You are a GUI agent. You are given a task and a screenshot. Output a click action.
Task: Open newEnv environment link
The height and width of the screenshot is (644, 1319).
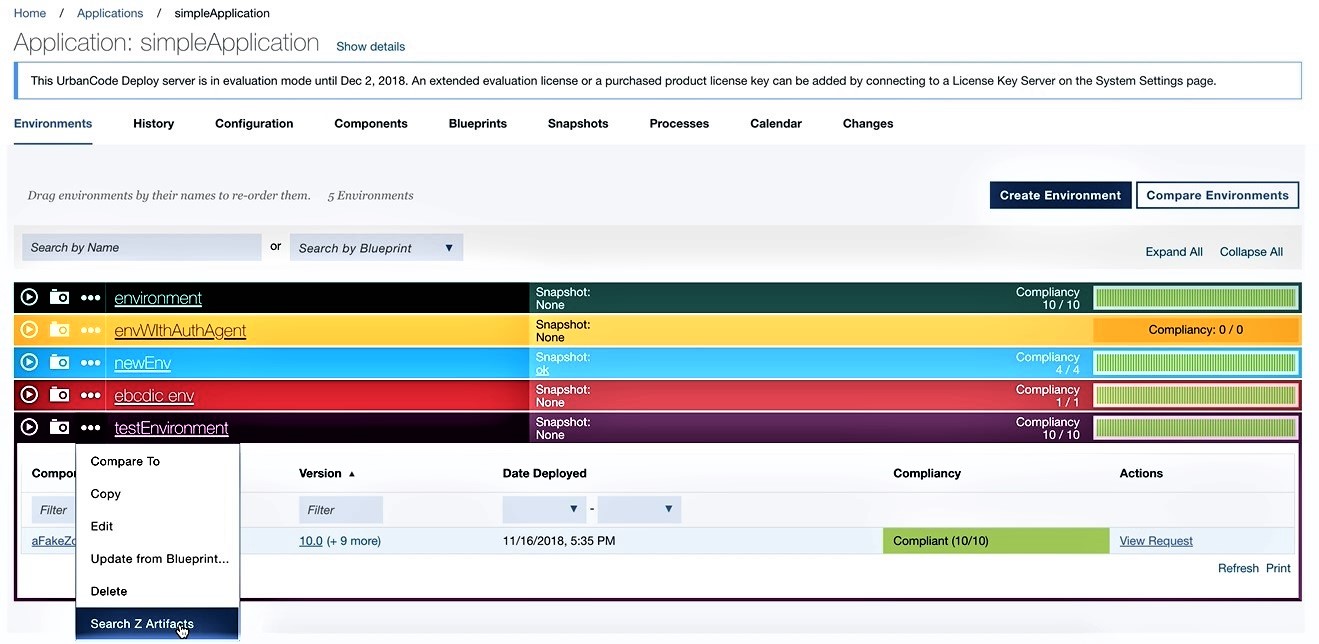pos(143,363)
